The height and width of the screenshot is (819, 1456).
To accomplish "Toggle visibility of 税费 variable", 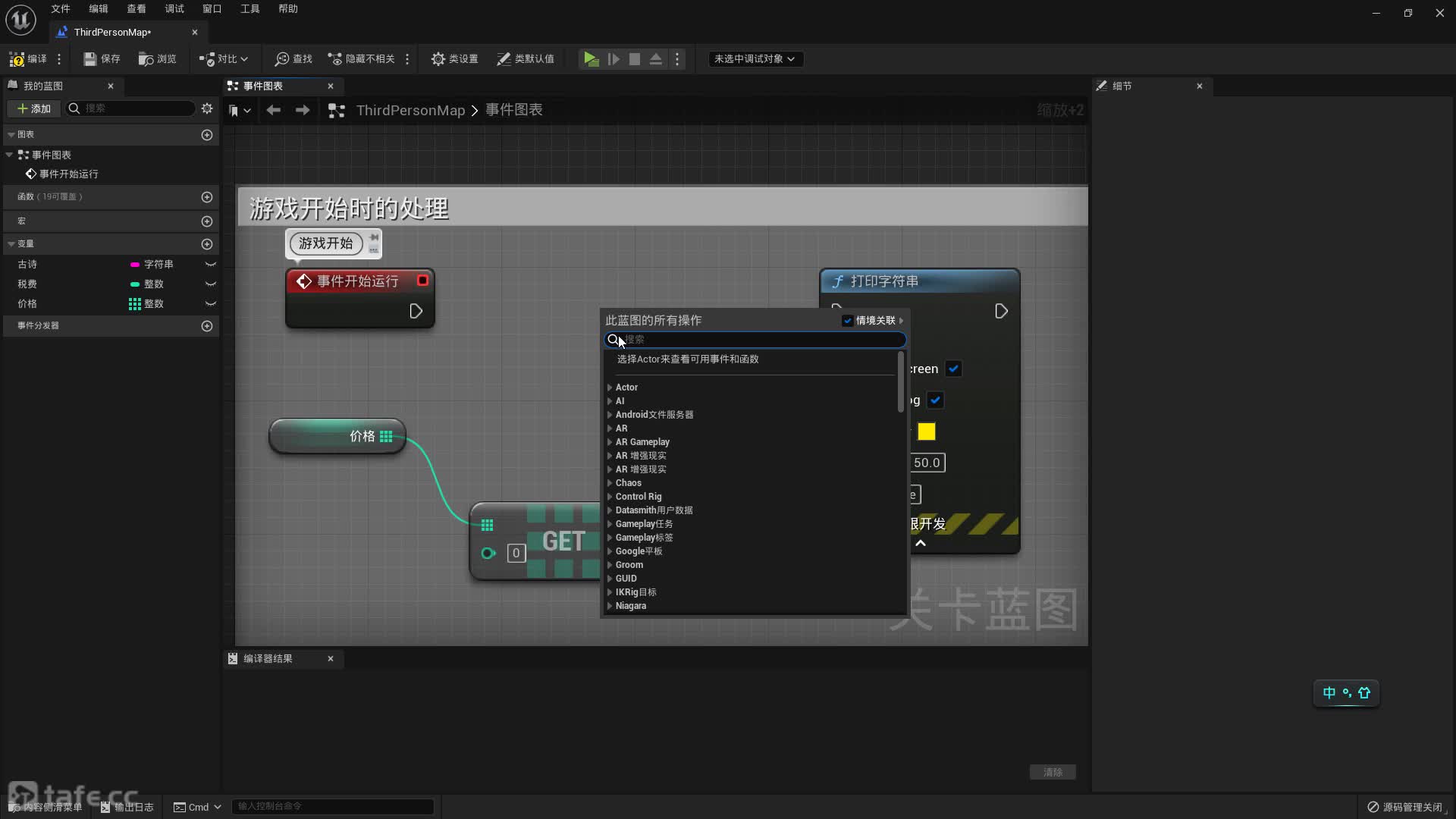I will click(211, 284).
